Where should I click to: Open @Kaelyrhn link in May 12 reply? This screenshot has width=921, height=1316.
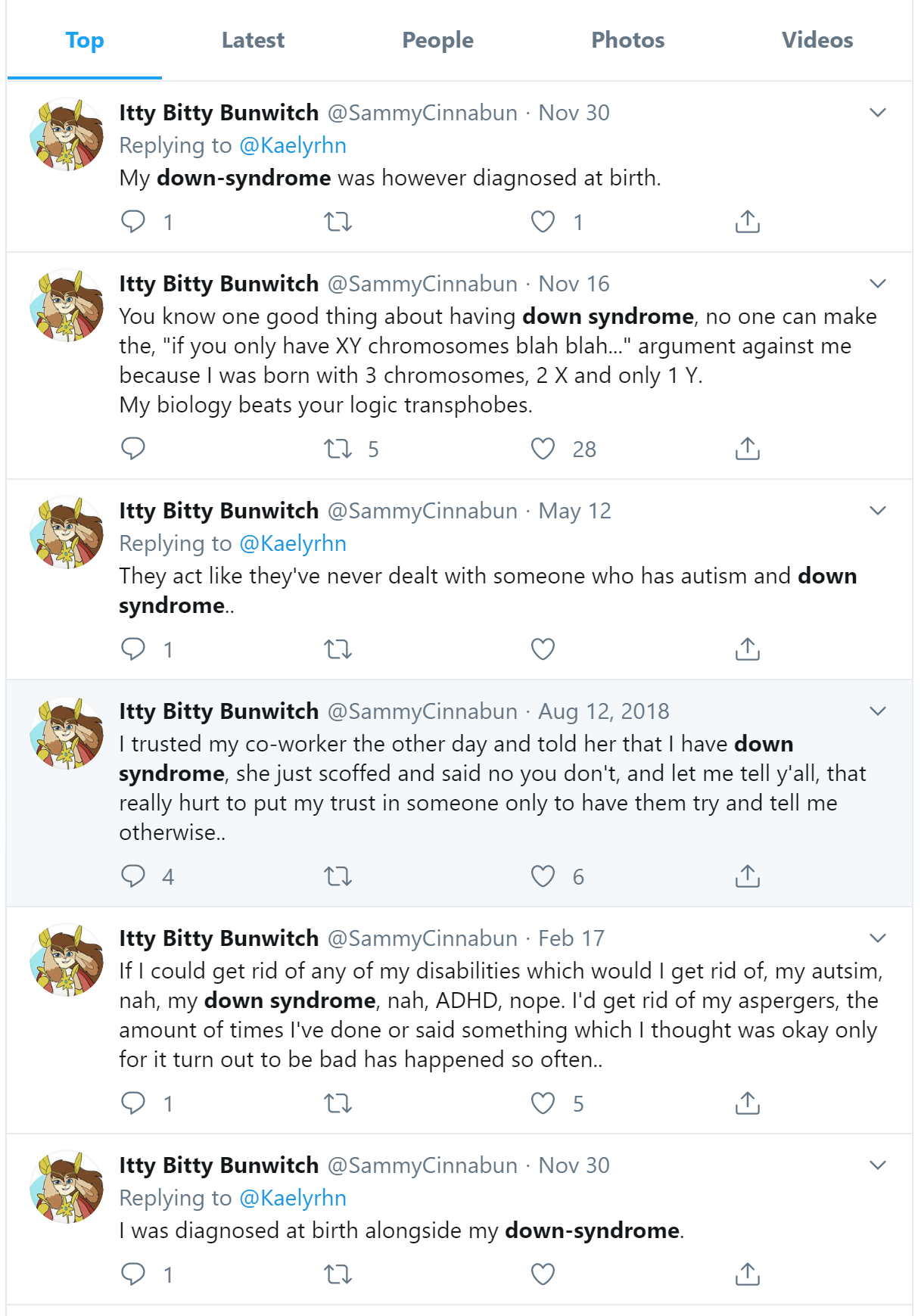coord(293,543)
